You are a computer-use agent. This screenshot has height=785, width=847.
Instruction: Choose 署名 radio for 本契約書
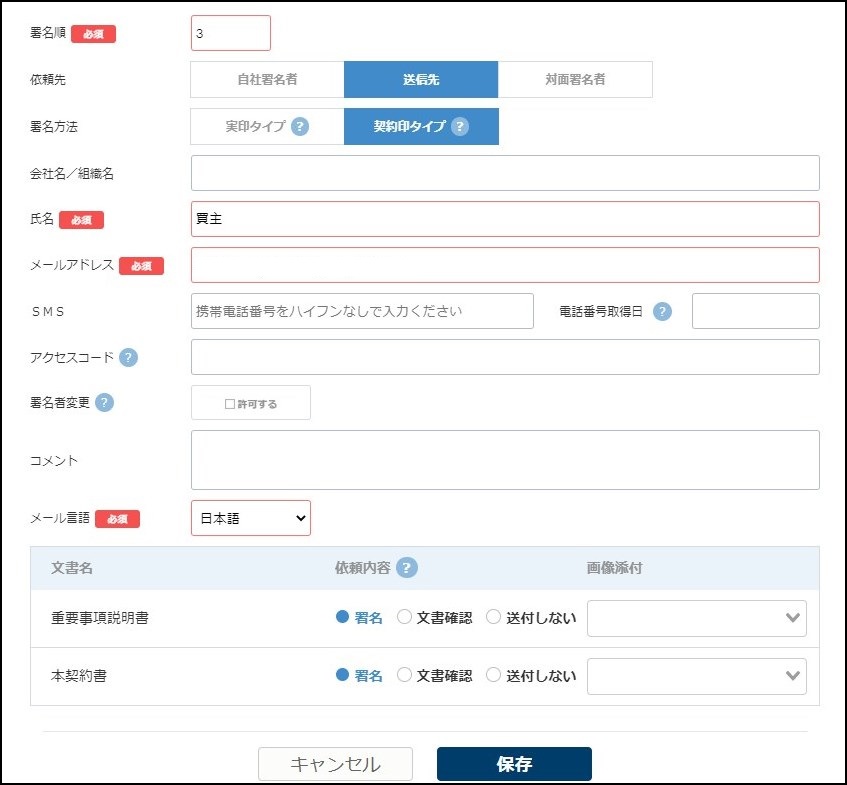[x=343, y=675]
